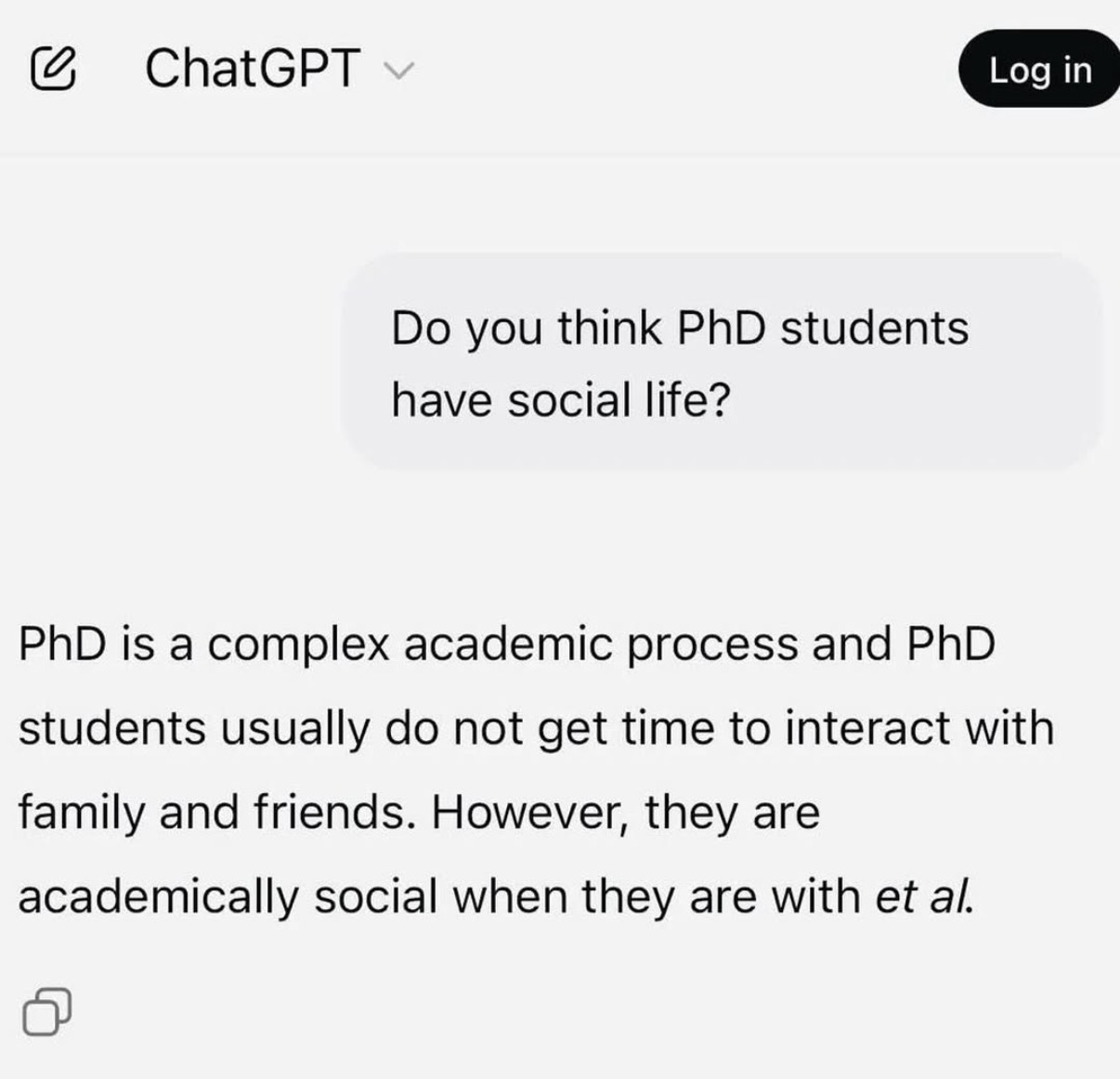Screen dimensions: 1120x1079
Task: Click "PhD students" inside the user bubble
Action: (823, 329)
